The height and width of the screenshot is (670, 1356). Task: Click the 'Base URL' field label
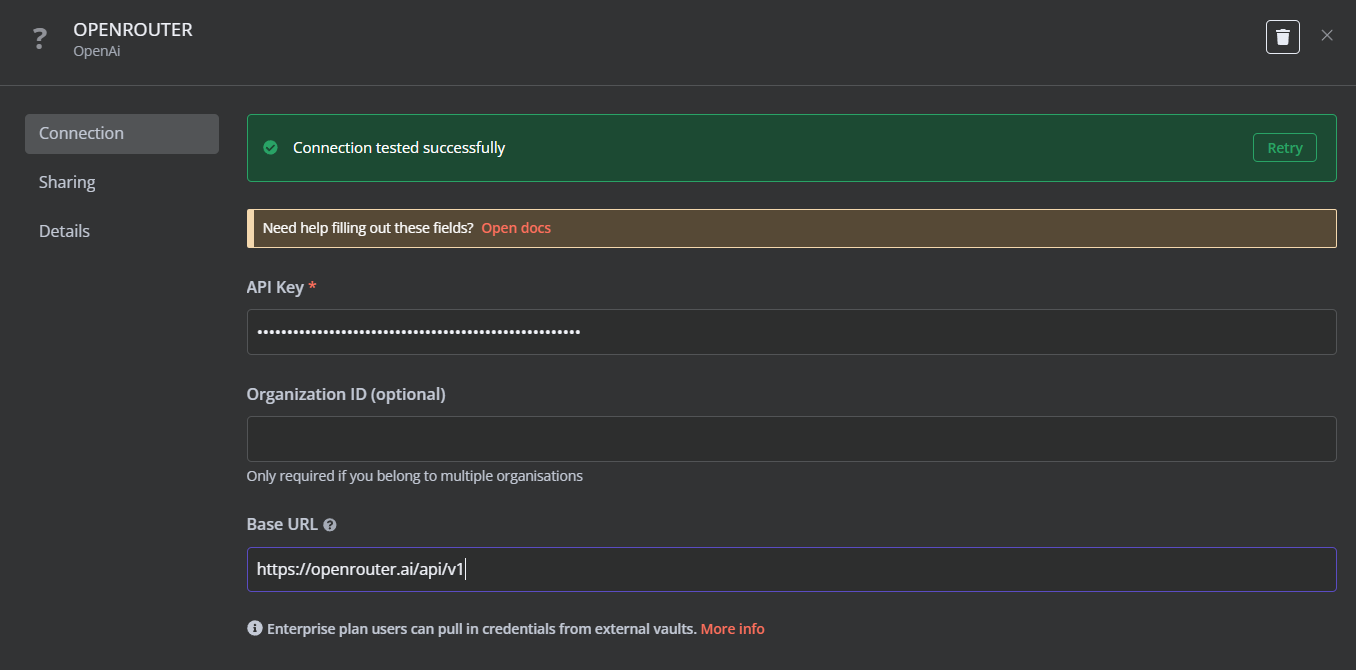pyautogui.click(x=282, y=524)
